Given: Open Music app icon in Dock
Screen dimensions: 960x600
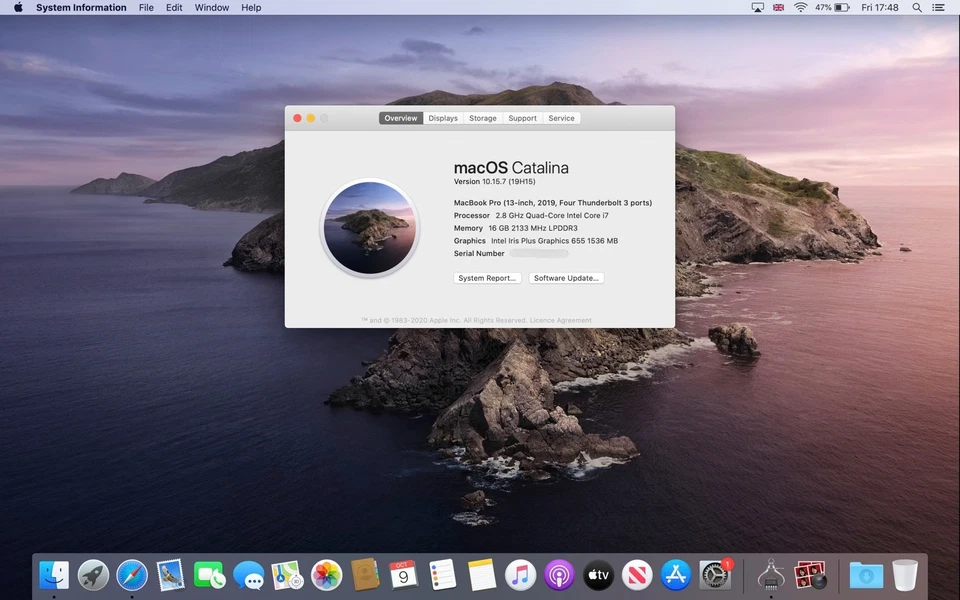Looking at the screenshot, I should coord(520,576).
